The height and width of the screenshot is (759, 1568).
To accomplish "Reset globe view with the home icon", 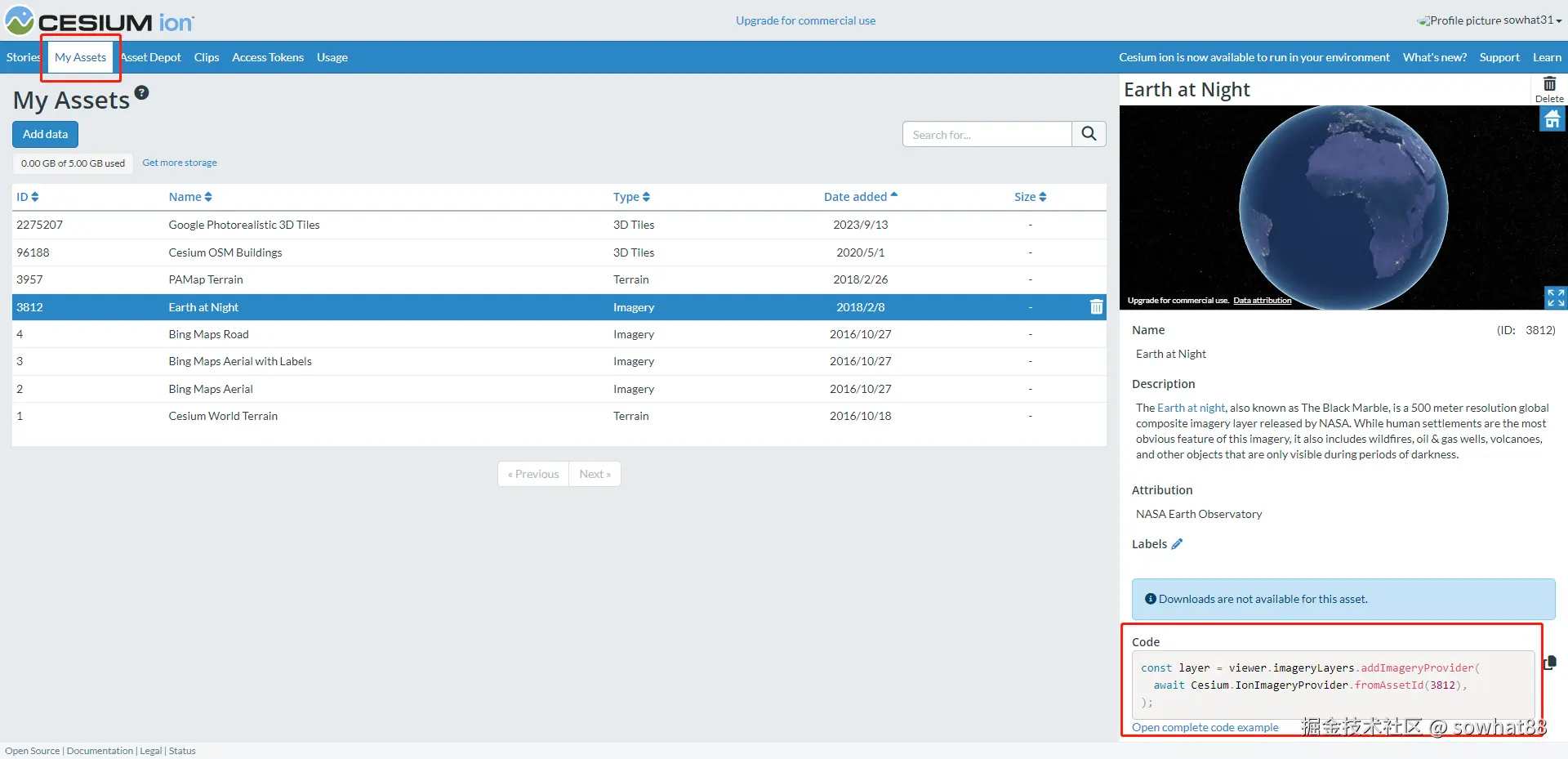I will pyautogui.click(x=1552, y=119).
